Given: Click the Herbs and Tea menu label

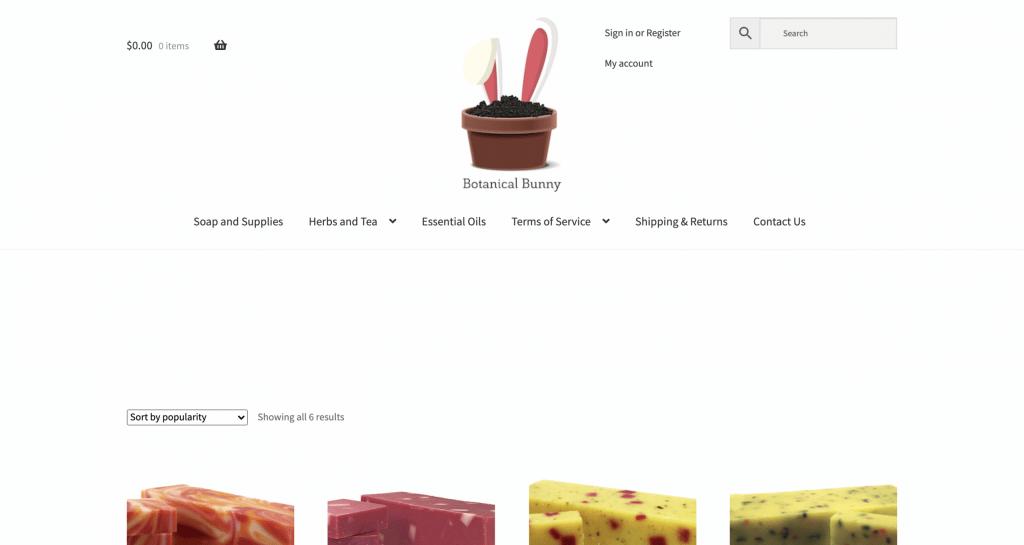Looking at the screenshot, I should point(343,222).
